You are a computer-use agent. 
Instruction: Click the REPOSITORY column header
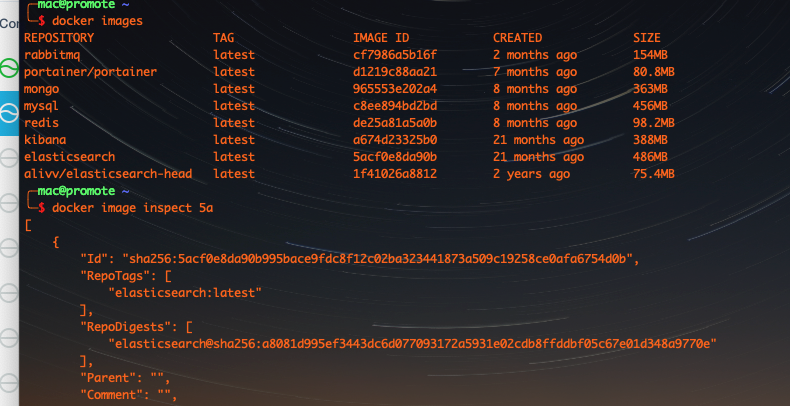[59, 38]
